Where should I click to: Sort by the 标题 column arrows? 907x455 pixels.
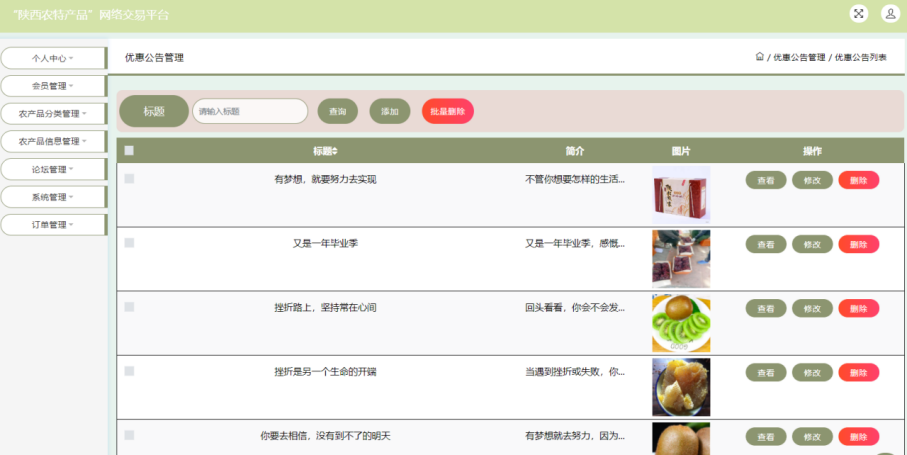[335, 151]
